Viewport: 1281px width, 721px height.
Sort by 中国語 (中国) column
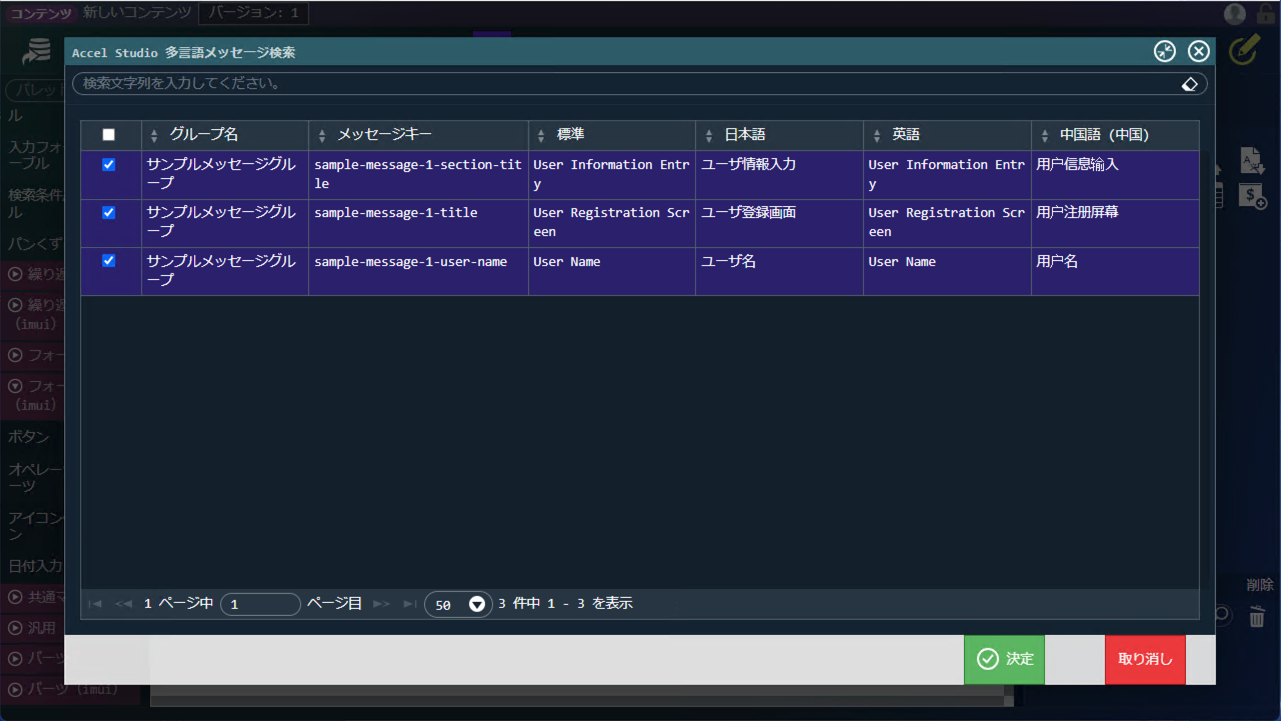click(1115, 135)
